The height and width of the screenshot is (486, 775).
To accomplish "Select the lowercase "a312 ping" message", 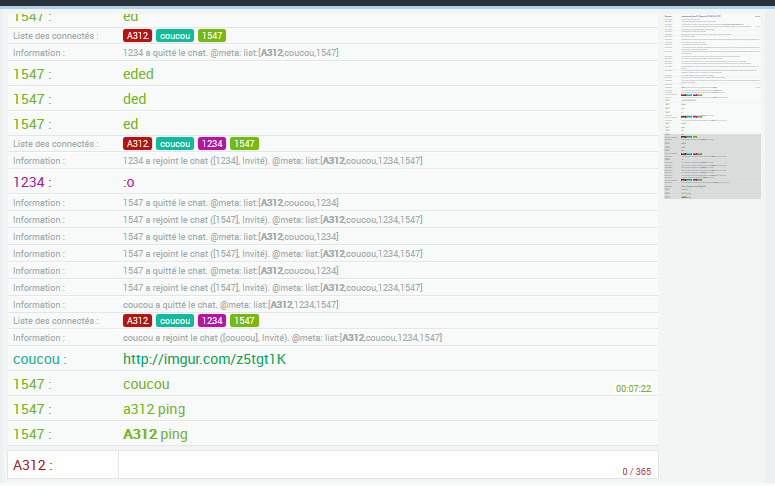I will click(154, 409).
